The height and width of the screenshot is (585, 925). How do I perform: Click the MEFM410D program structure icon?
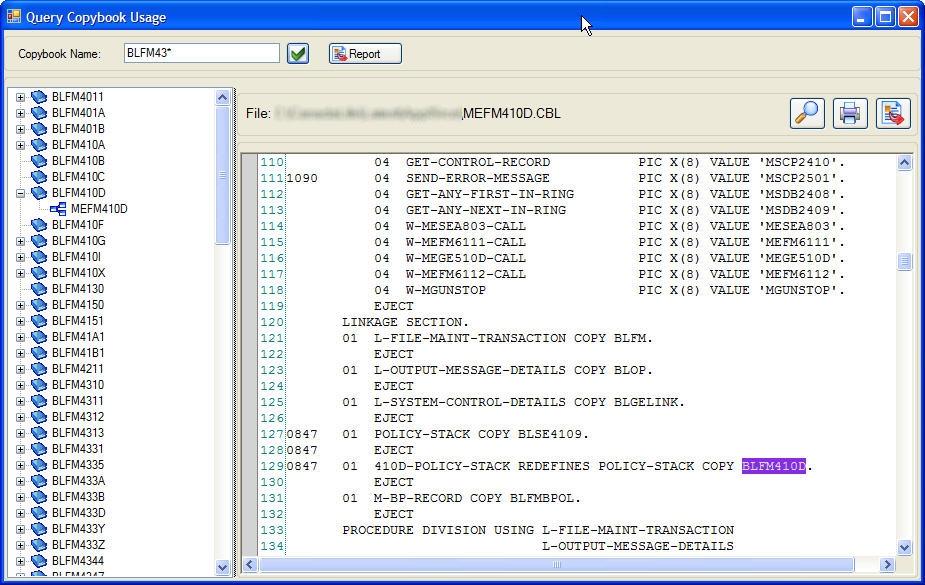coord(58,209)
